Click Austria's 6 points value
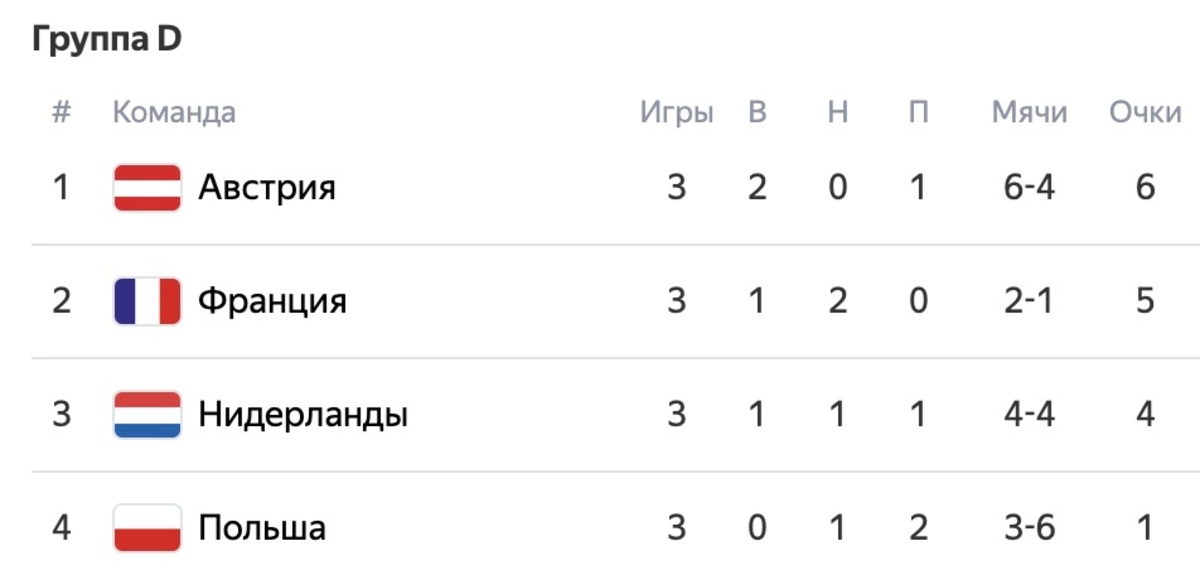This screenshot has width=1200, height=575. (1146, 188)
